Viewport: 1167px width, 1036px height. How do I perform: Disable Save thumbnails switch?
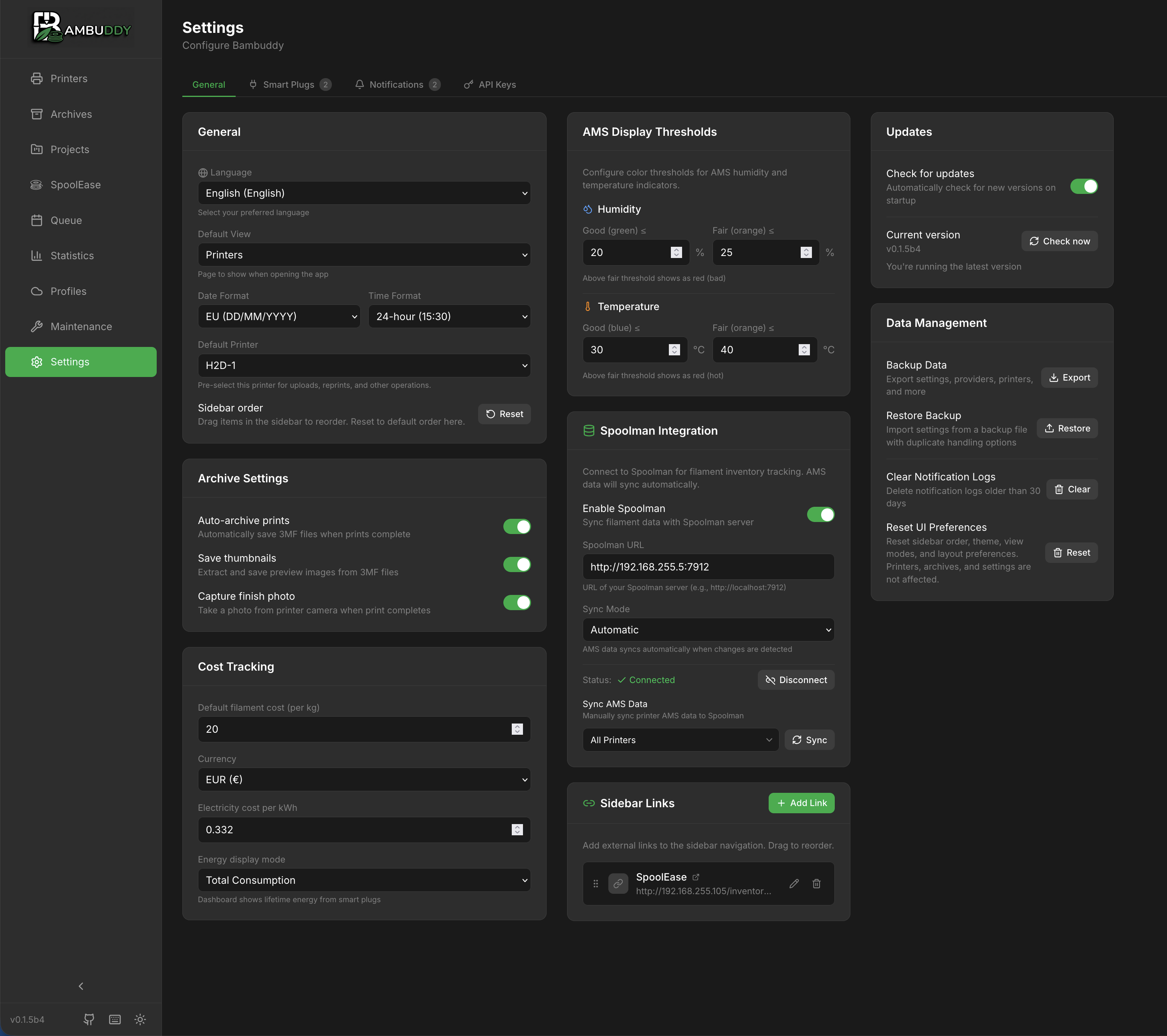(517, 564)
